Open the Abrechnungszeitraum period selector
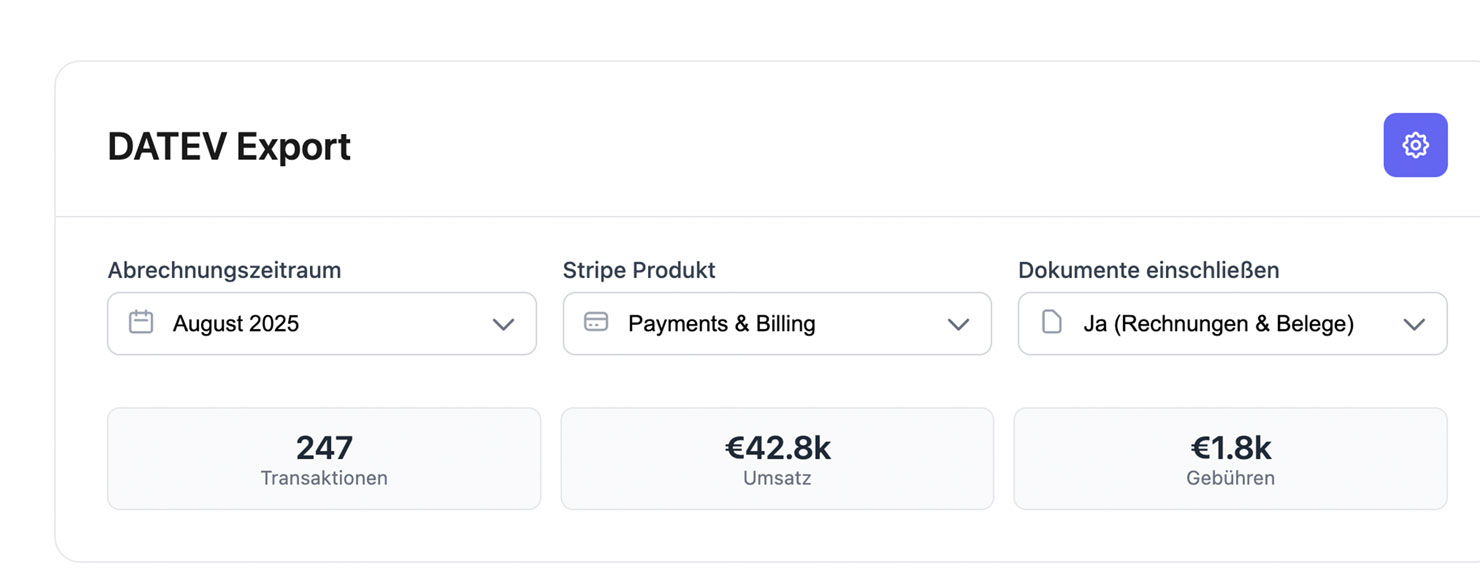This screenshot has width=1480, height=586. 321,323
